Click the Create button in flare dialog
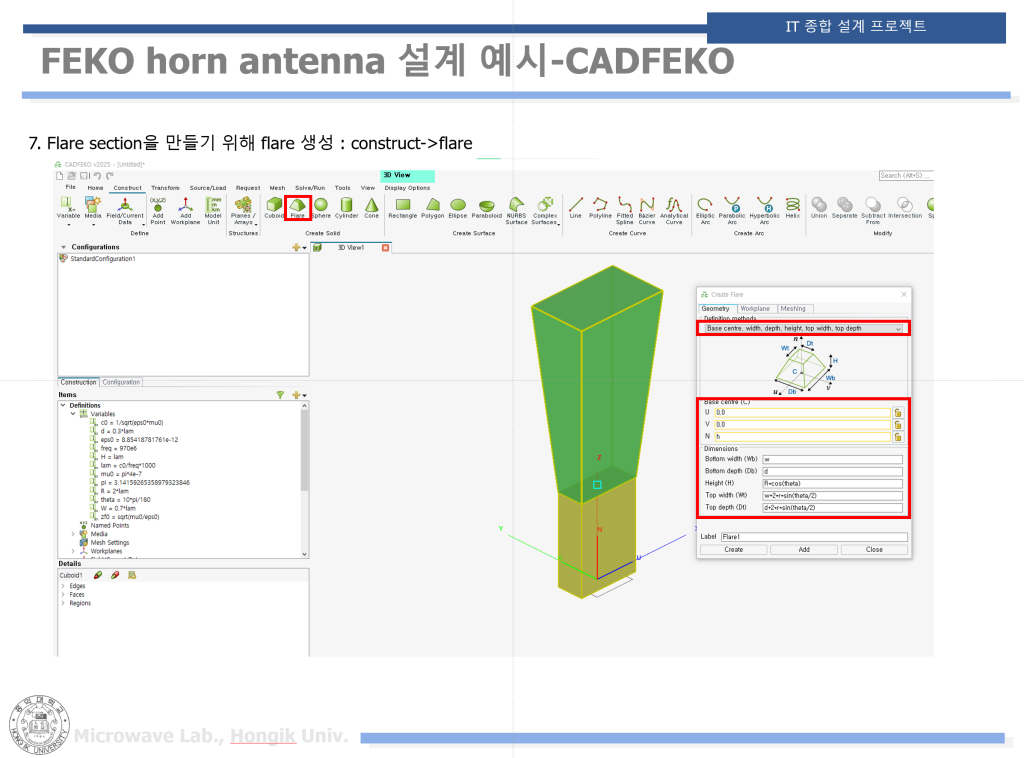 click(x=734, y=550)
